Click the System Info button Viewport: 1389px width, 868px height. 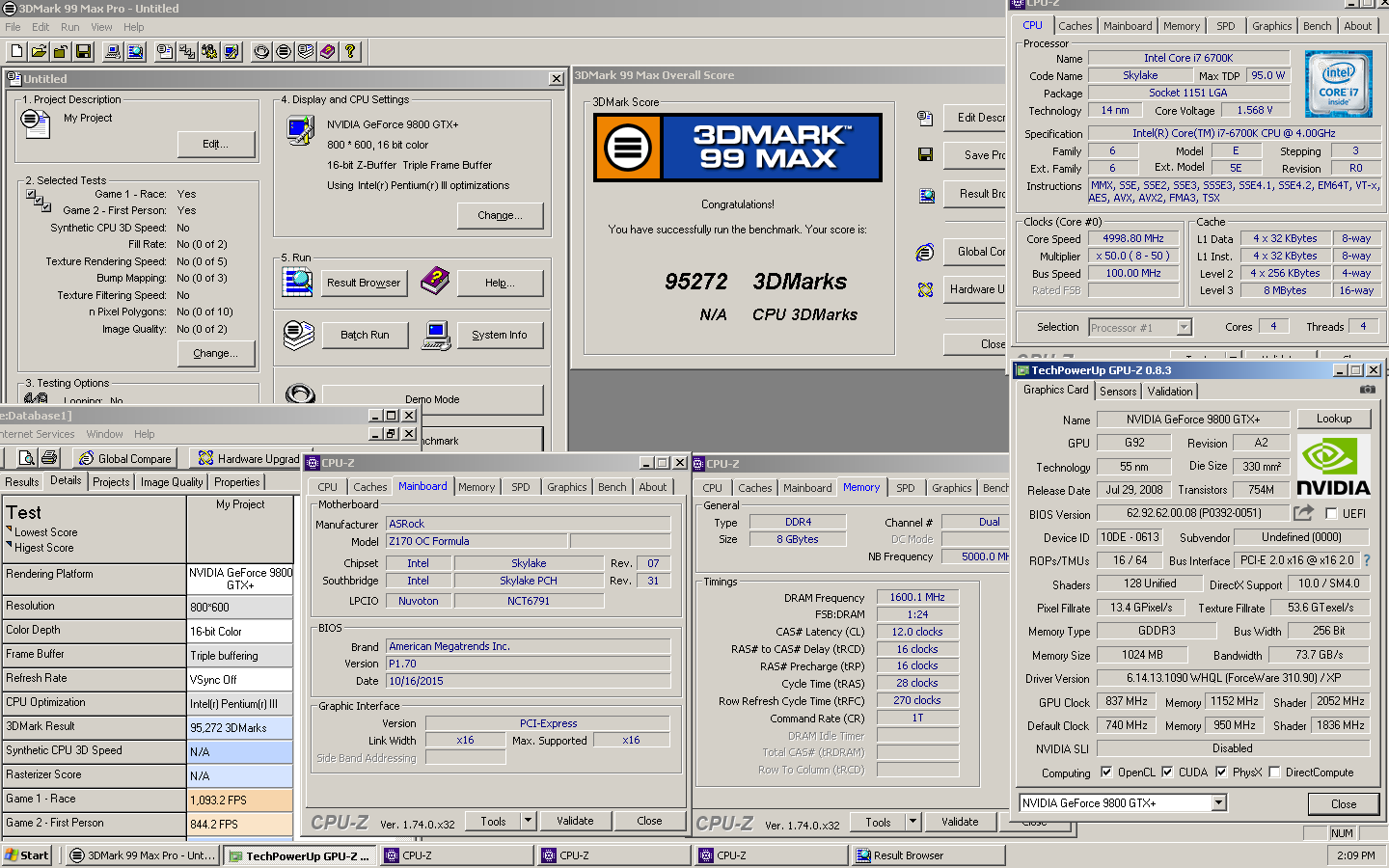click(500, 335)
